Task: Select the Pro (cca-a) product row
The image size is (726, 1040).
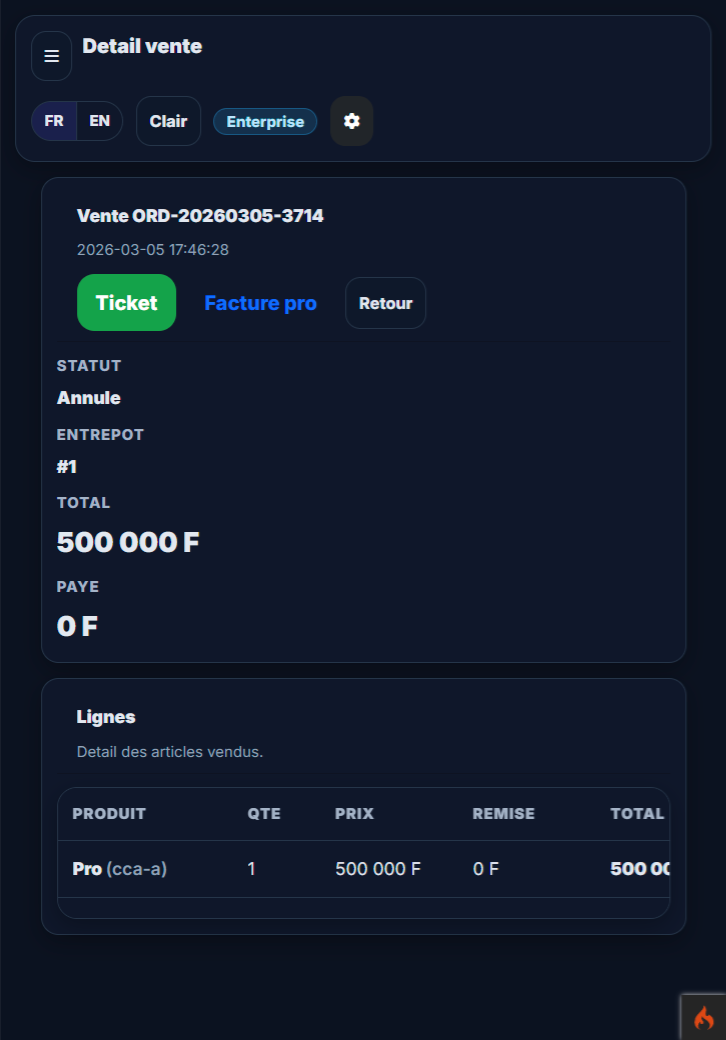Action: click(120, 869)
